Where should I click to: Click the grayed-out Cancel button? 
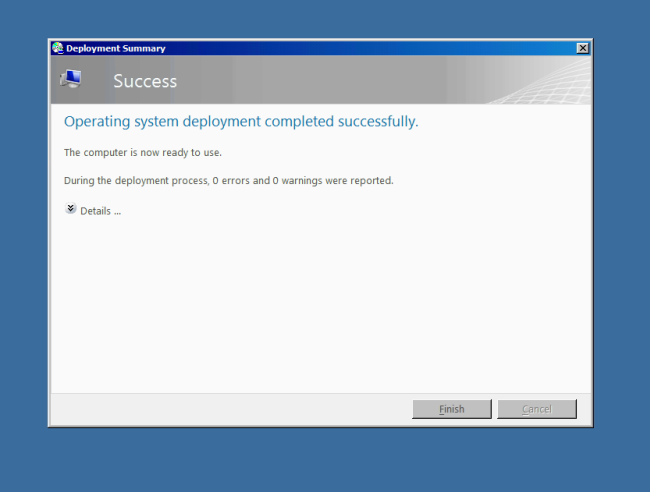click(537, 409)
